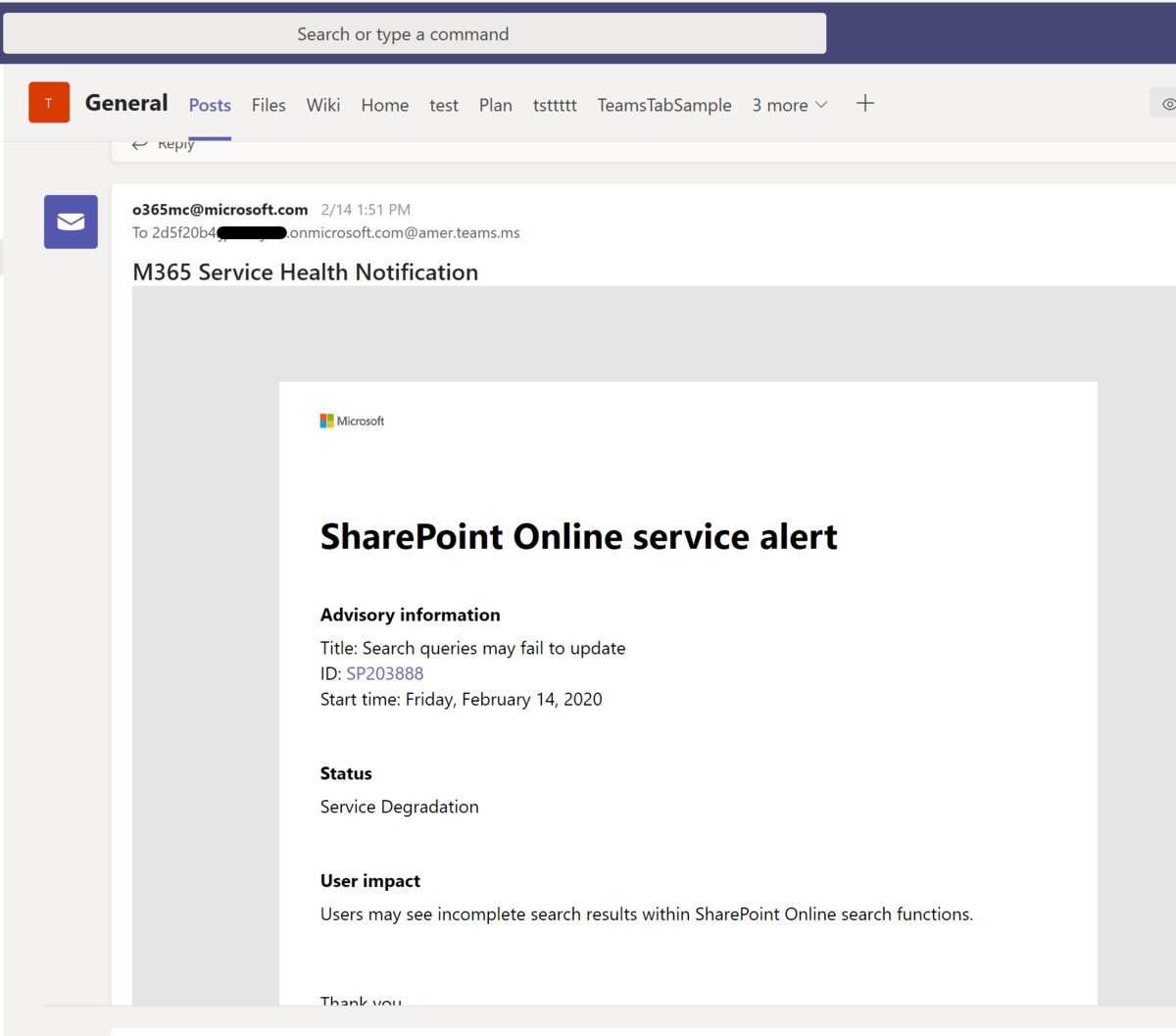
Task: Click the 'Service Degradation' text
Action: [x=400, y=807]
